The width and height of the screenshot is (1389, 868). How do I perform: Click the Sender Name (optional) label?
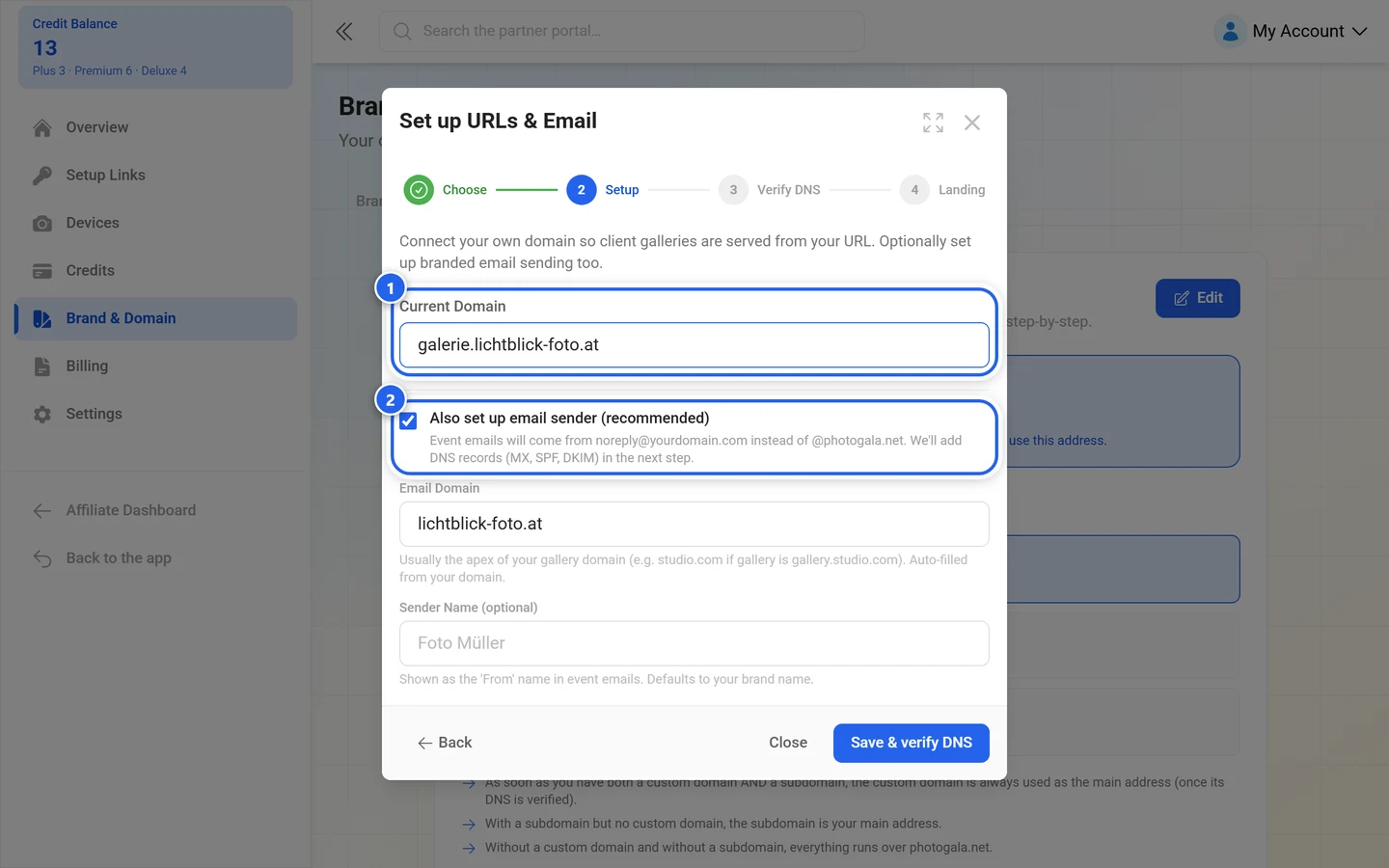[x=469, y=608]
